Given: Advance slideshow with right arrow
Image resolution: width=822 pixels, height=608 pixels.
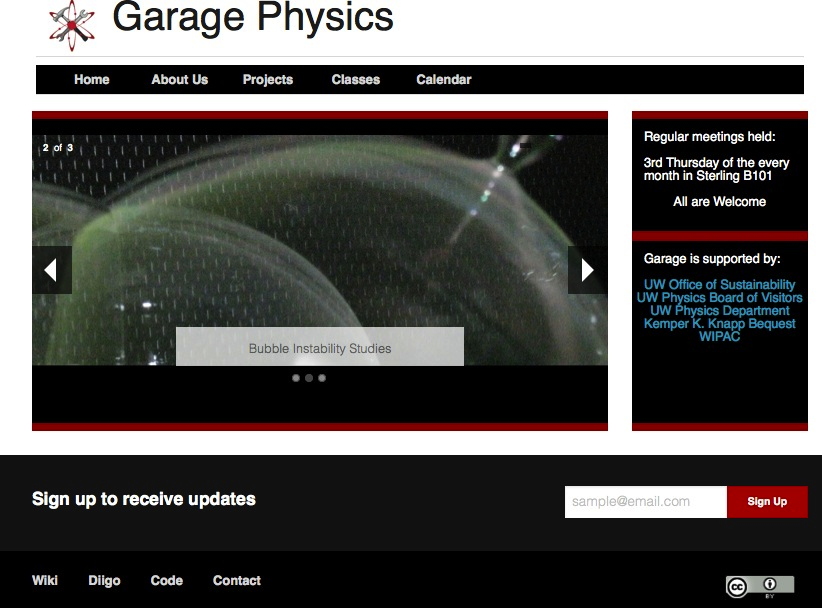Looking at the screenshot, I should (x=587, y=270).
